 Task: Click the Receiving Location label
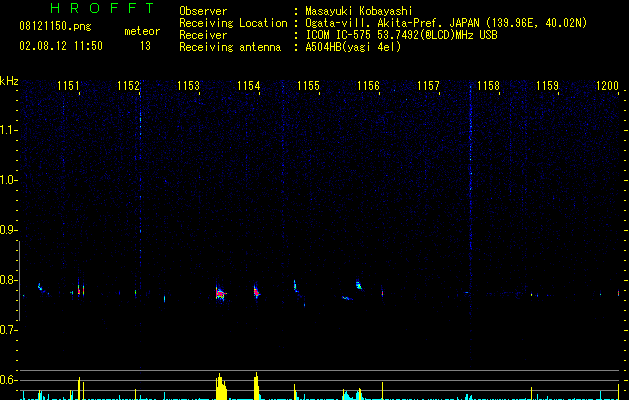233,23
